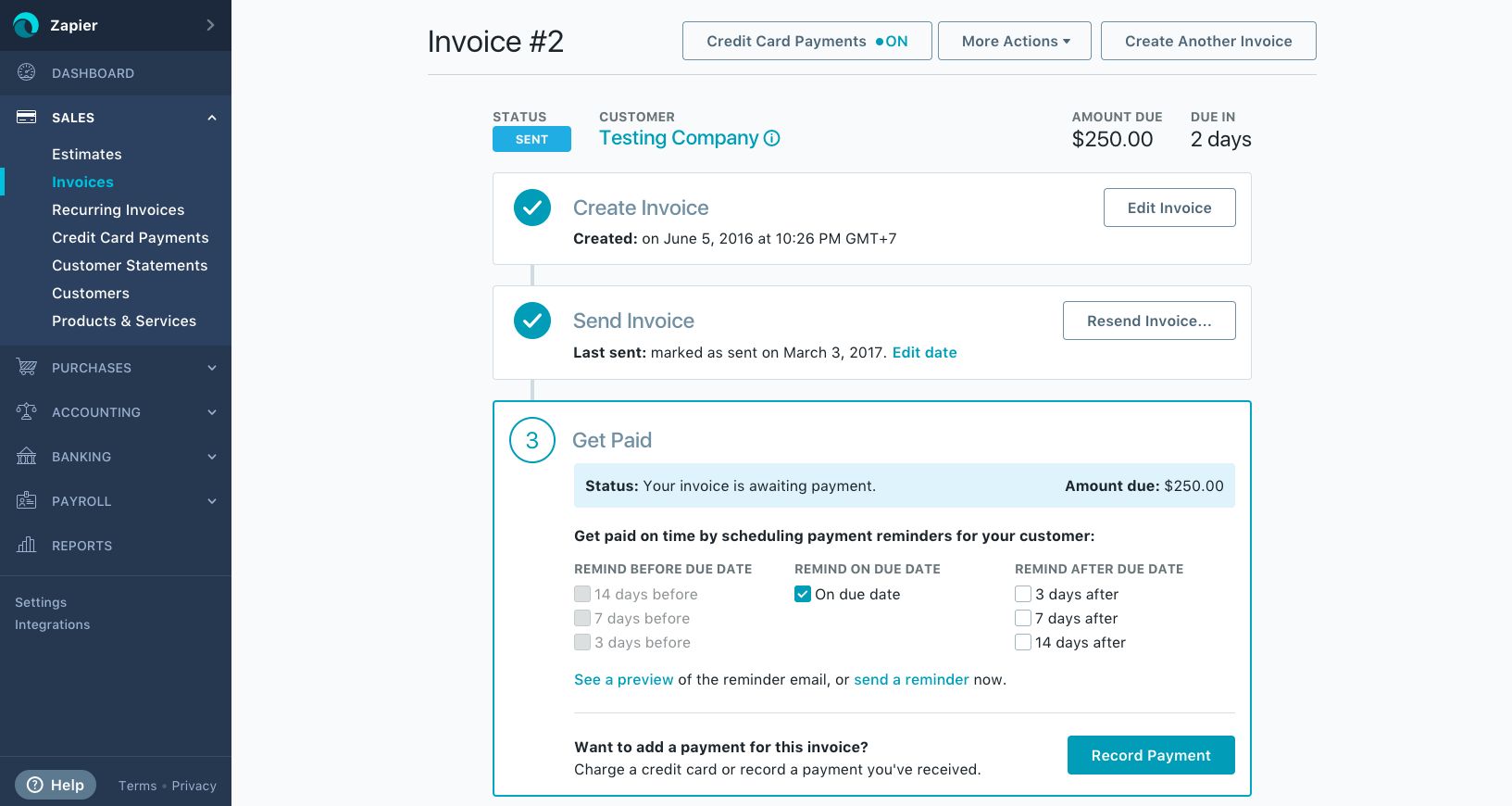
Task: Collapse the Sales menu section
Action: click(212, 118)
